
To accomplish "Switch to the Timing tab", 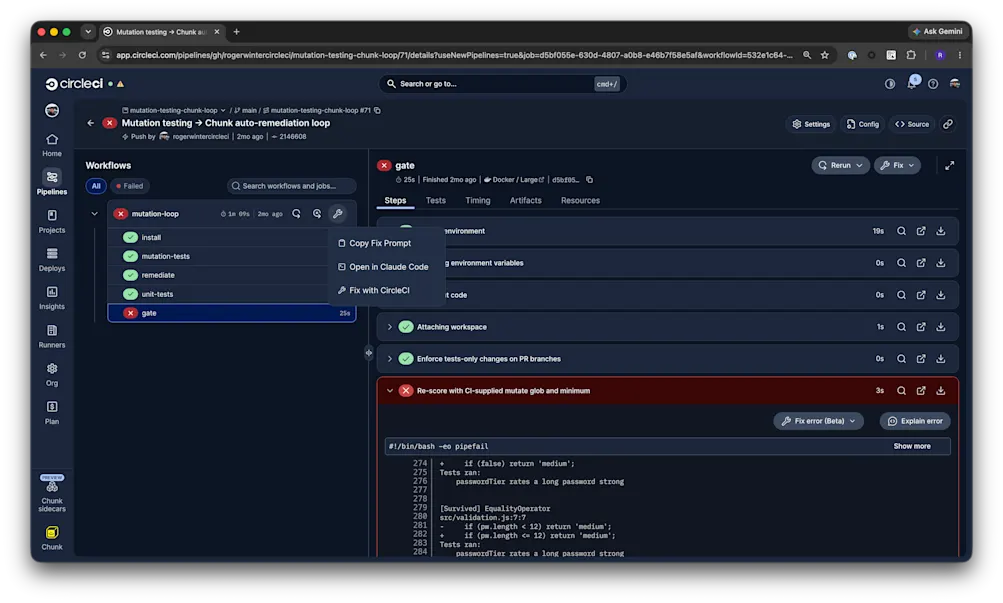I will (x=477, y=200).
